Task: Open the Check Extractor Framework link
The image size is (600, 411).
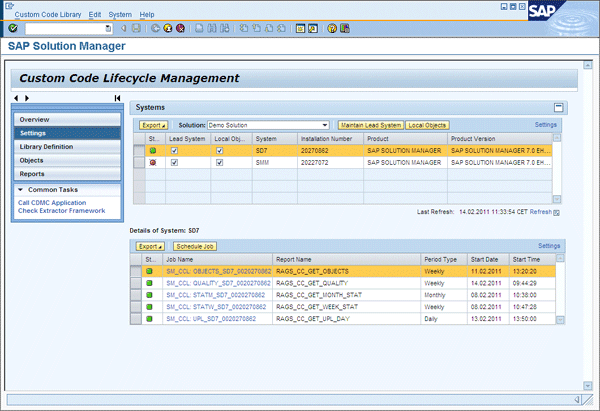Action: click(x=61, y=211)
